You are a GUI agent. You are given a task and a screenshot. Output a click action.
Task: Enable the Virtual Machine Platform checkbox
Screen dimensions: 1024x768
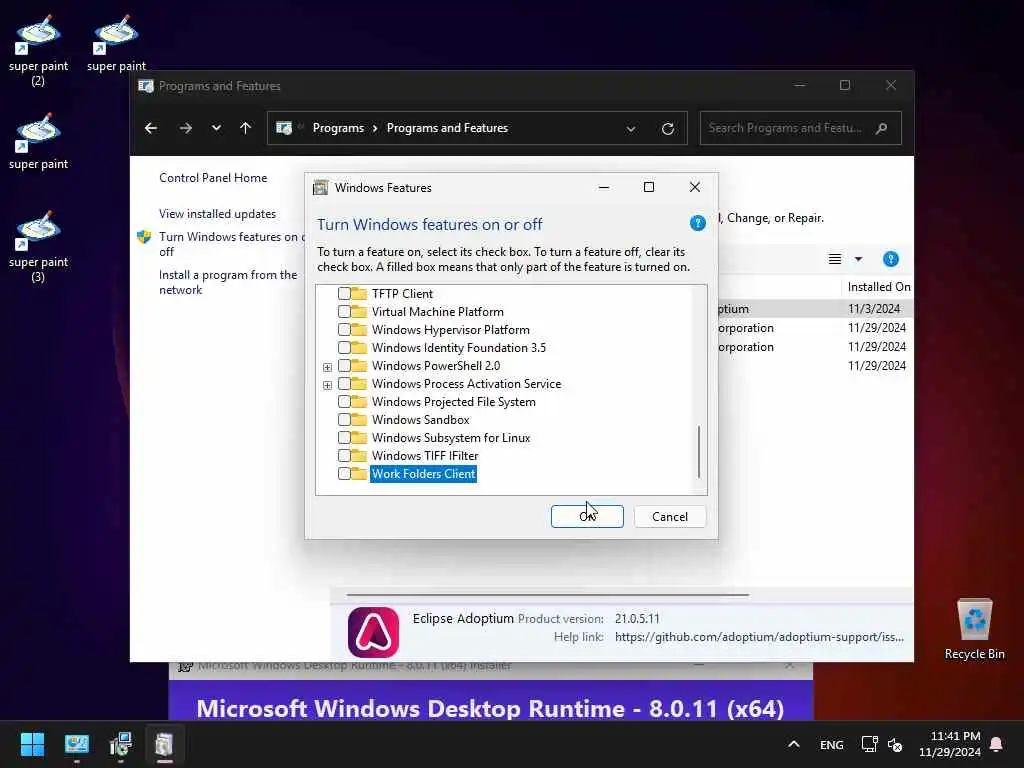pyautogui.click(x=344, y=312)
